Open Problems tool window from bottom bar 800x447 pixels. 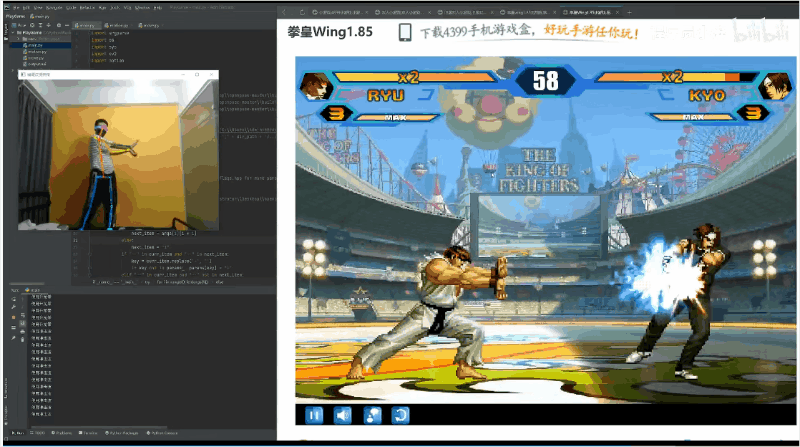[x=61, y=433]
